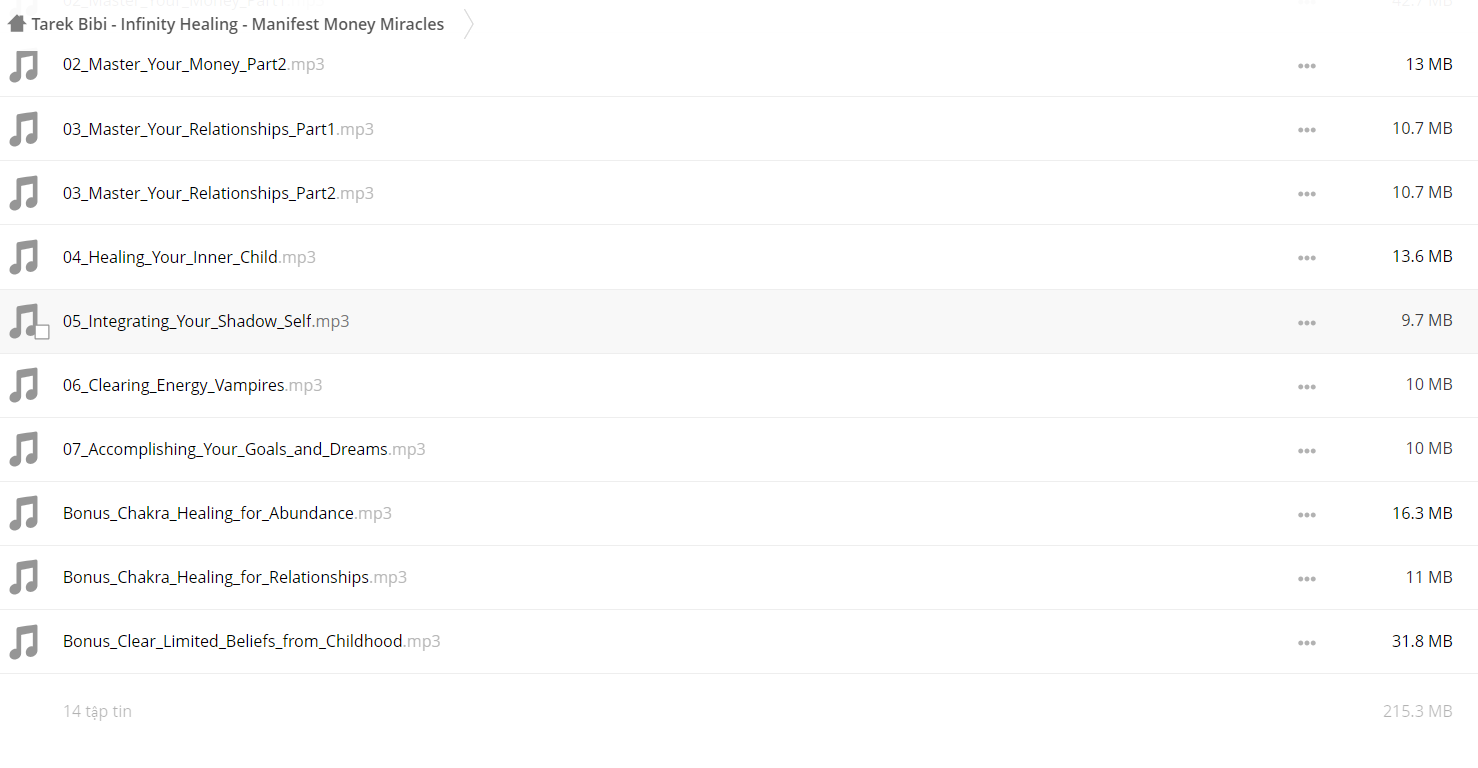The height and width of the screenshot is (768, 1478).
Task: Open the ellipsis menu for 05_Integrating_Your_Shadow_Self.mp3
Action: tap(1307, 322)
